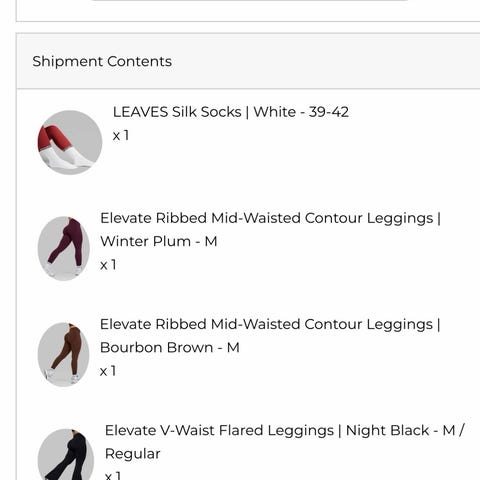The width and height of the screenshot is (480, 480).
Task: Open the first Elevate Ribbed Mid-Waisted Contour Leggings title
Action: tap(266, 218)
